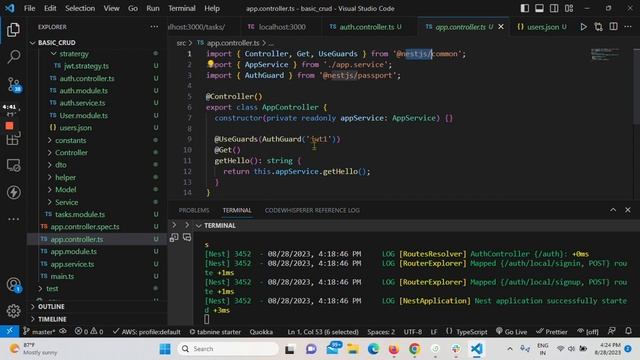Expand the constants folder

71,140
